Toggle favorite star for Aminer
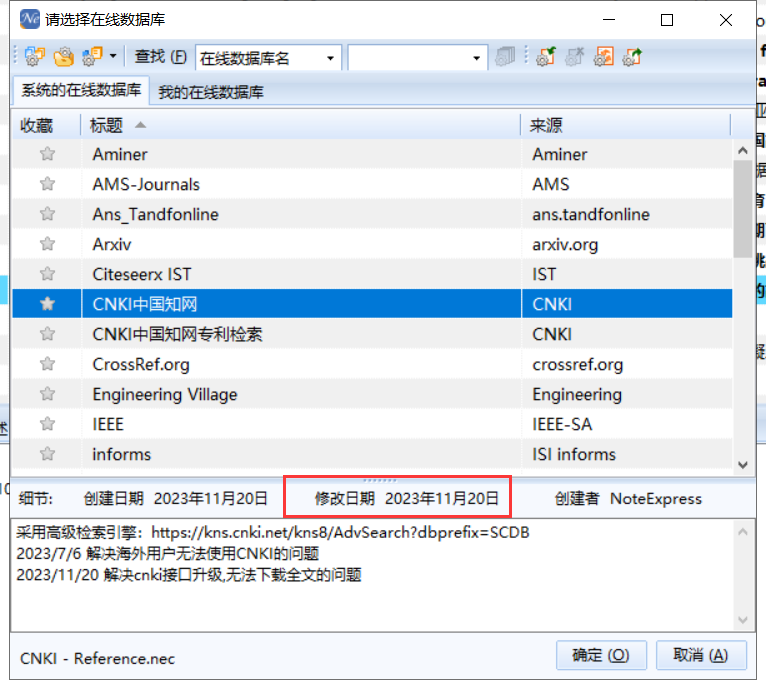 coord(47,154)
